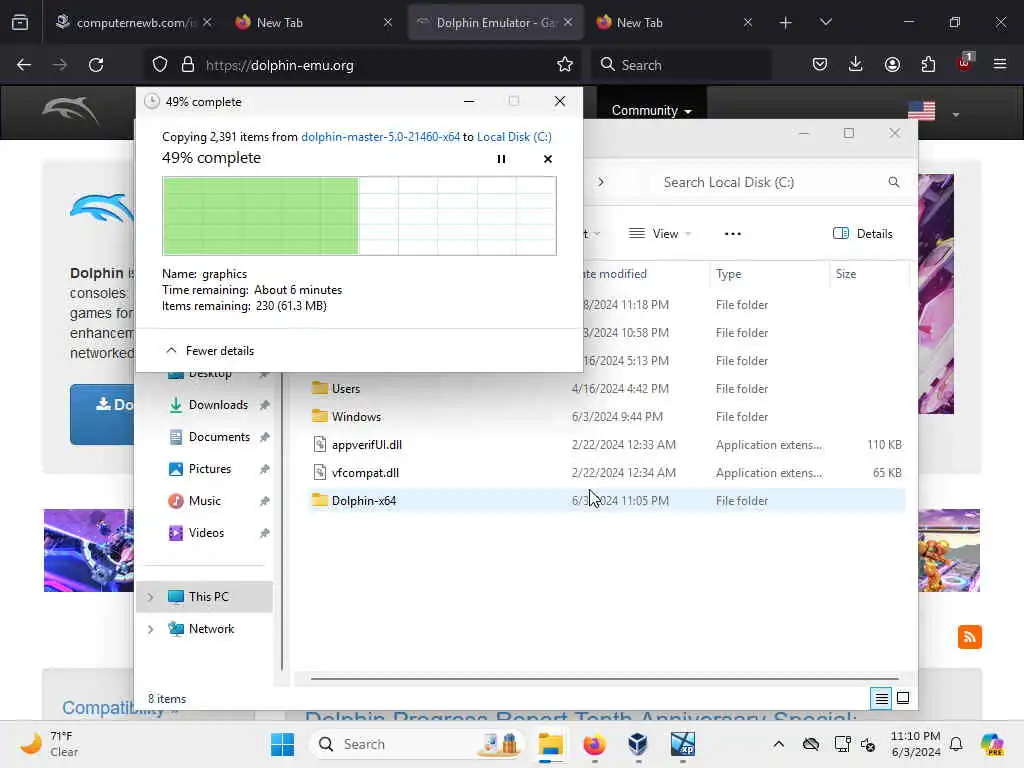
Task: Click the site security padlock icon
Action: pyautogui.click(x=188, y=65)
